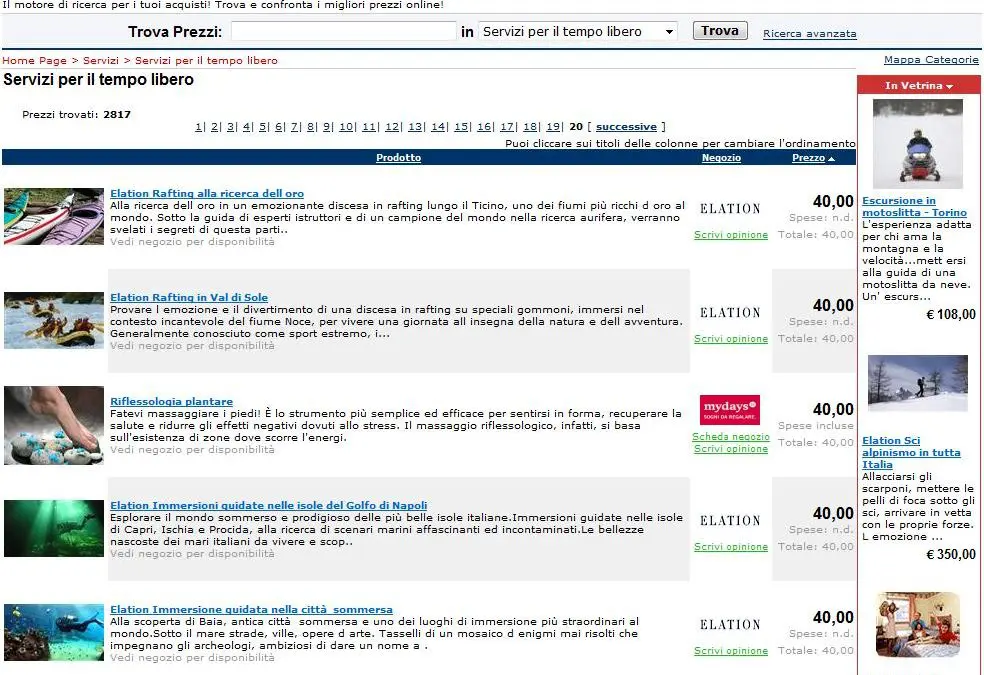
Task: Open the snowmobile image in In Vetrina
Action: pos(917,144)
